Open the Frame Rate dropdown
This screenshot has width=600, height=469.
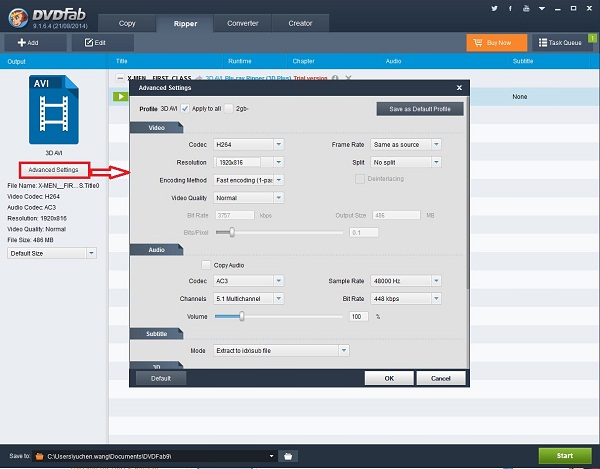point(406,144)
